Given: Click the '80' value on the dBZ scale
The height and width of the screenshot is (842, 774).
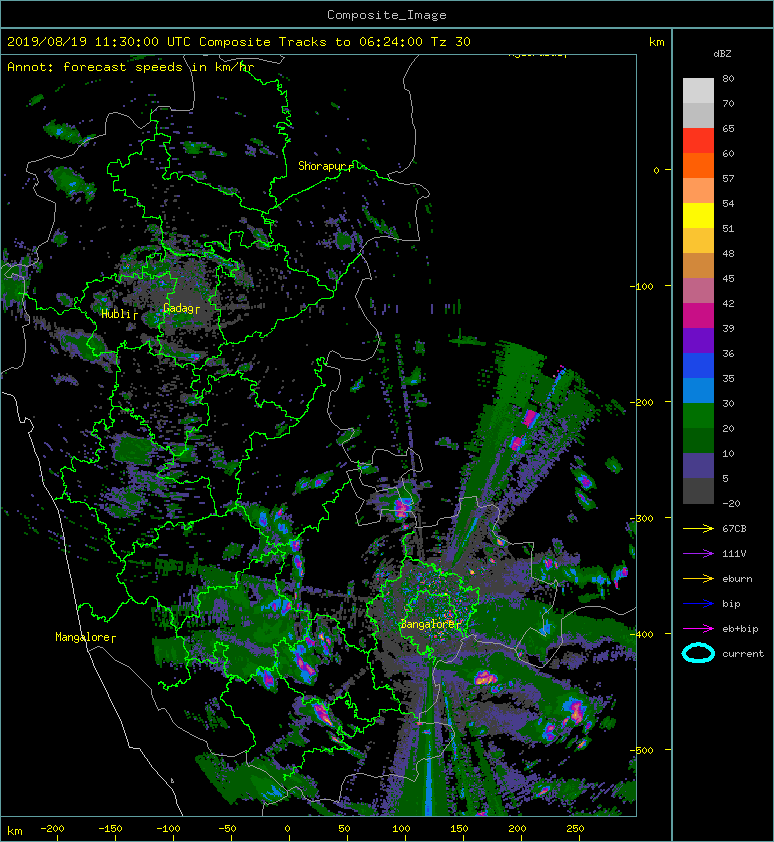Looking at the screenshot, I should tap(728, 78).
